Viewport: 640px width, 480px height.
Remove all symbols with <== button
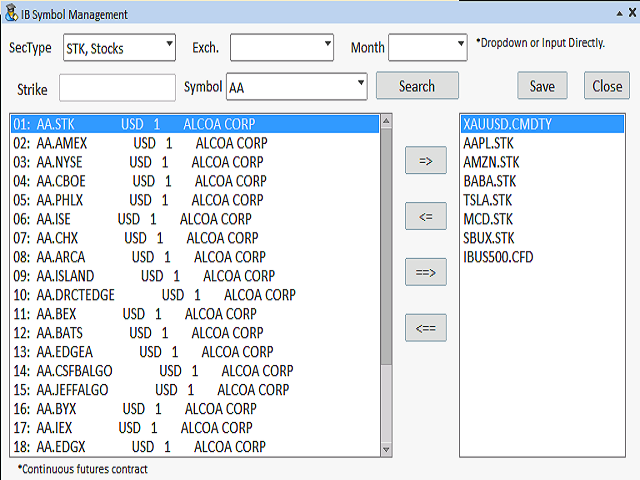pyautogui.click(x=426, y=328)
